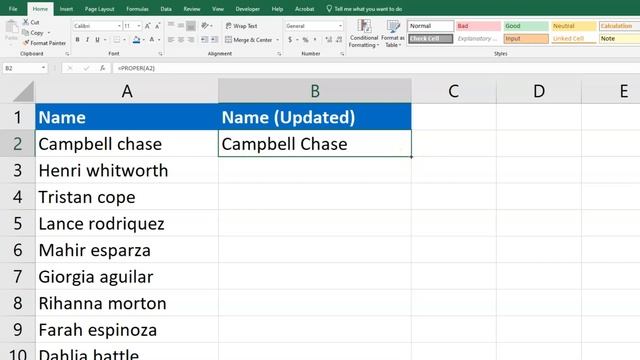Select Bottom Align icon

[191, 25]
